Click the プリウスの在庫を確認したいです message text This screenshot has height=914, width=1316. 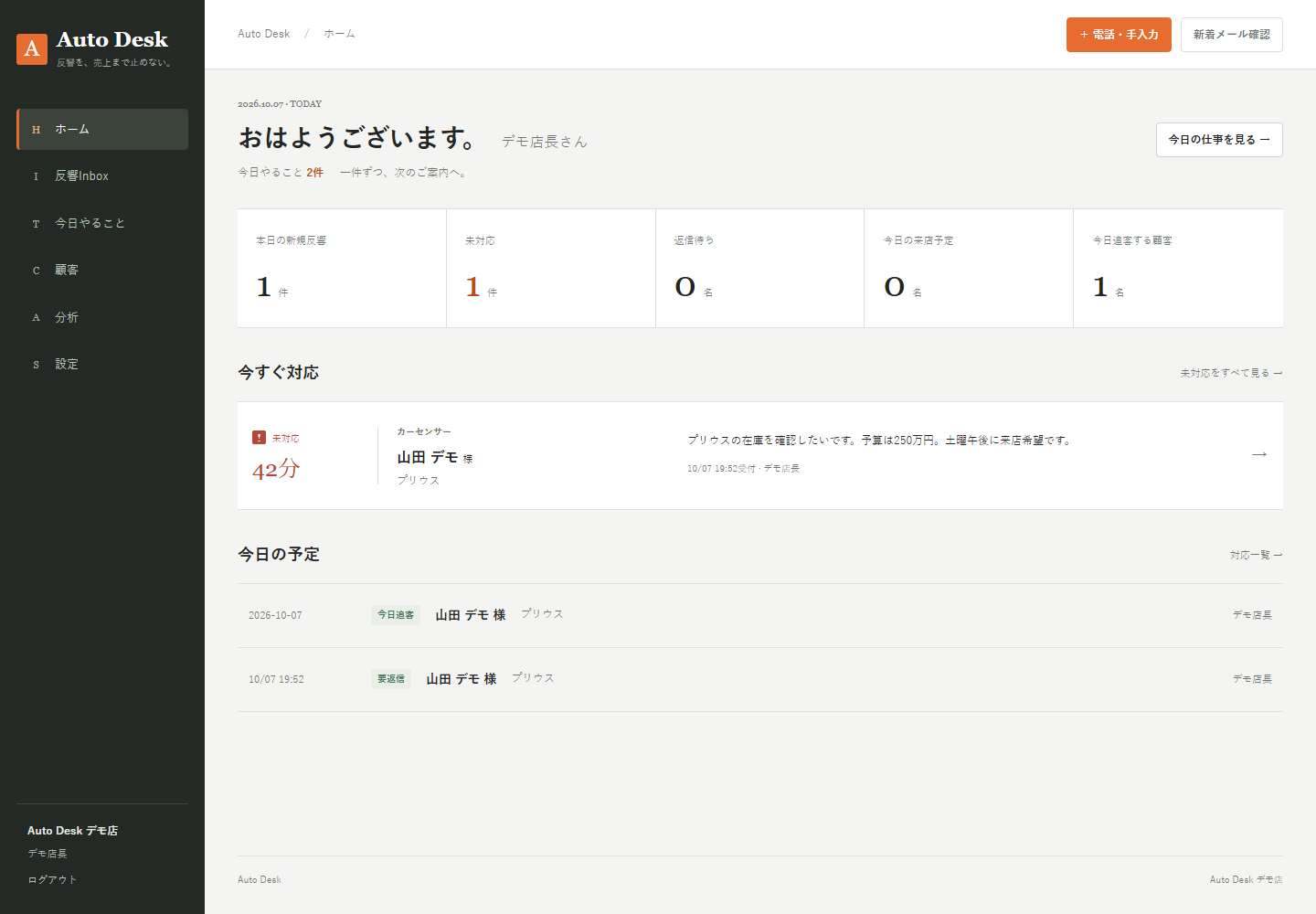coord(879,440)
